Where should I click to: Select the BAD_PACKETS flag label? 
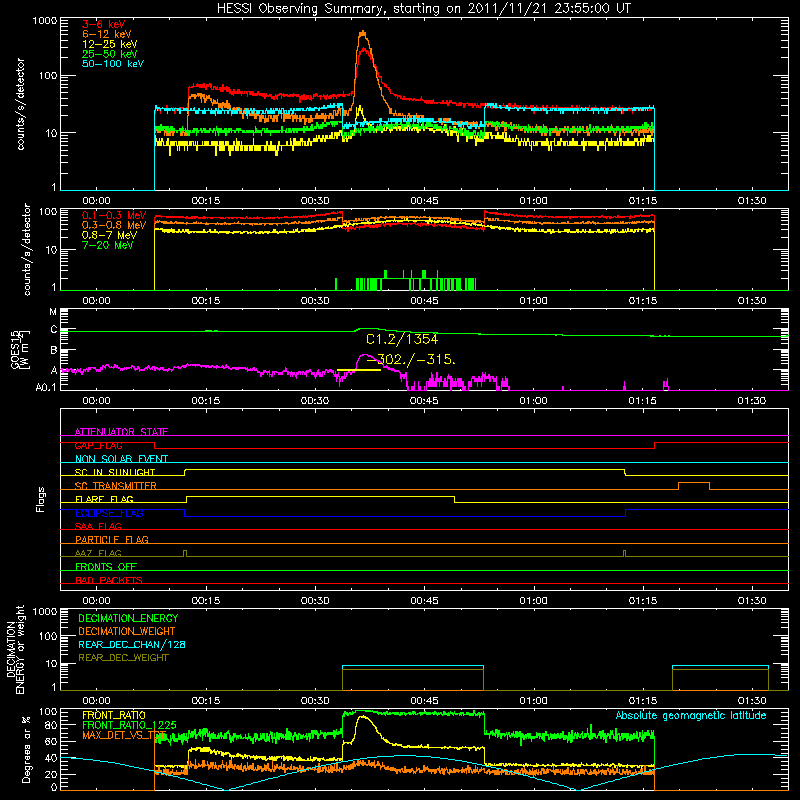point(109,580)
